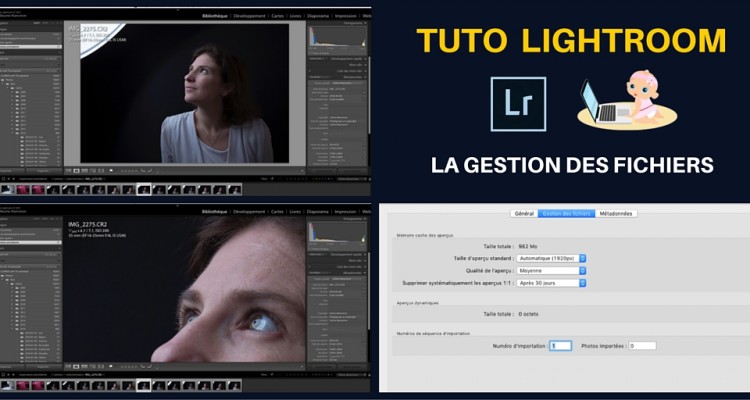Select Compare view icon in top Lightroom toolbar
The image size is (750, 400).
[85, 171]
